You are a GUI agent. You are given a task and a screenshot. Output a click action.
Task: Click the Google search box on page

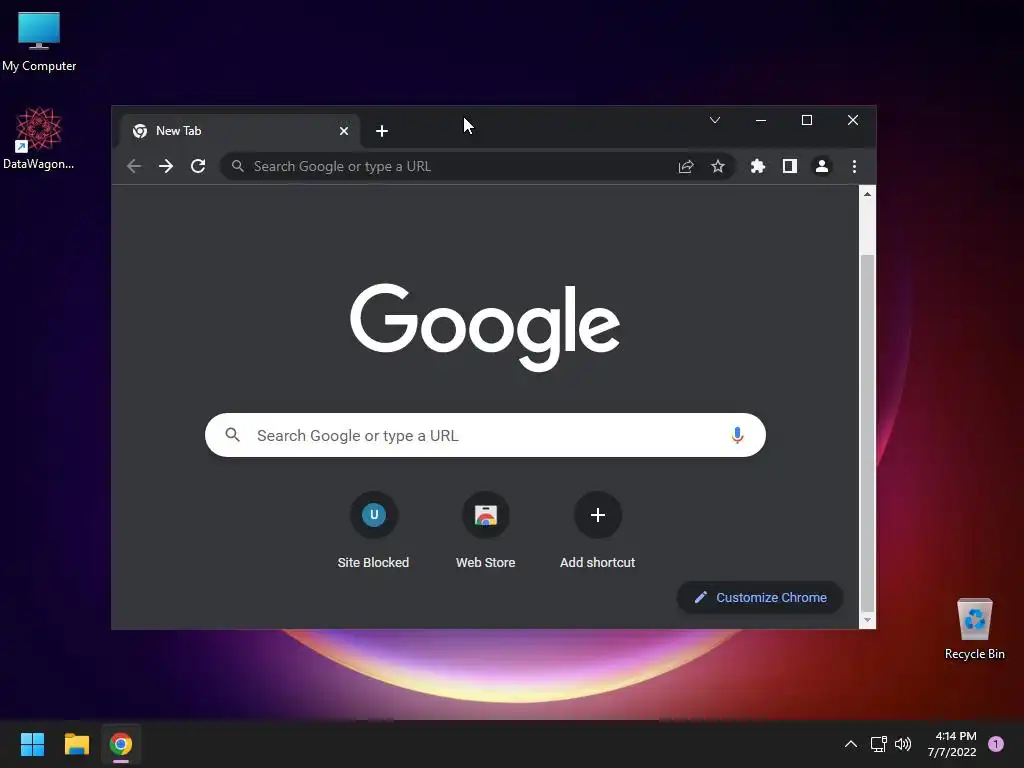point(485,435)
